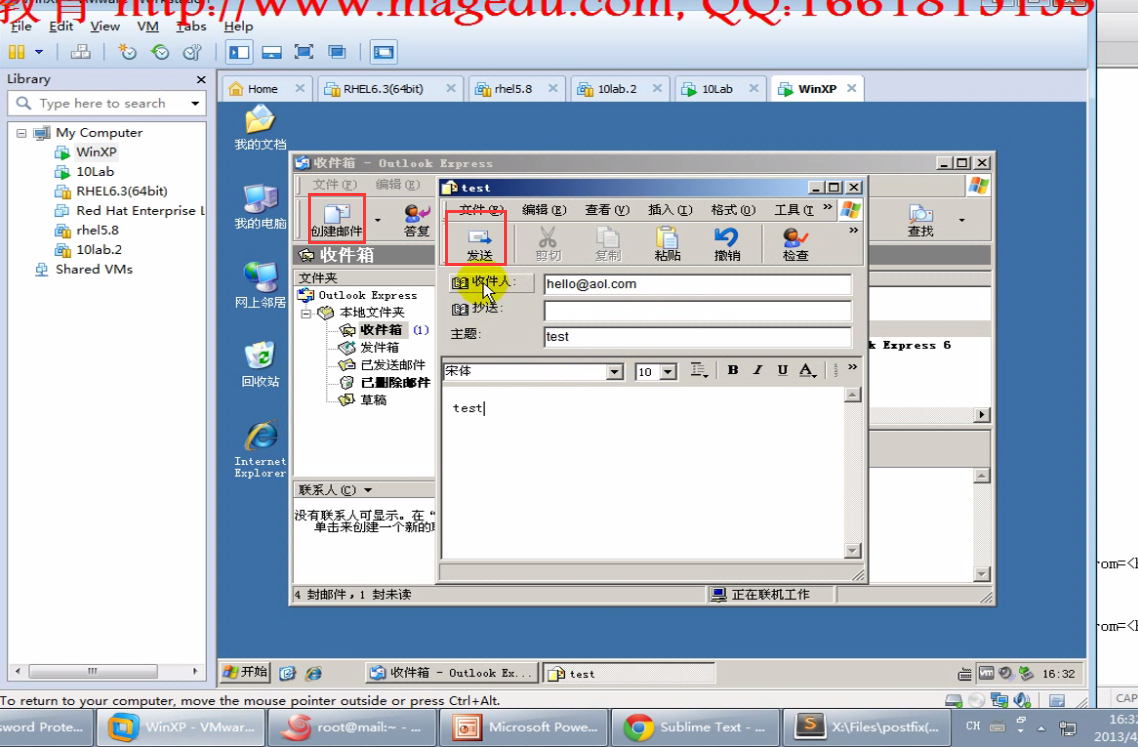The image size is (1138, 747).
Task: Click the Paste (粘贴) clipboard icon
Action: 667,244
